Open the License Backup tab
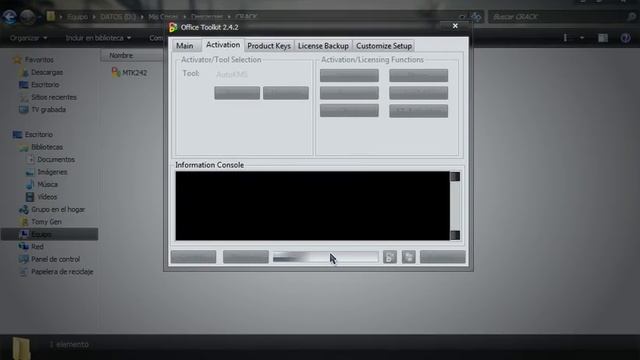Screen dimensions: 640x360 323,46
